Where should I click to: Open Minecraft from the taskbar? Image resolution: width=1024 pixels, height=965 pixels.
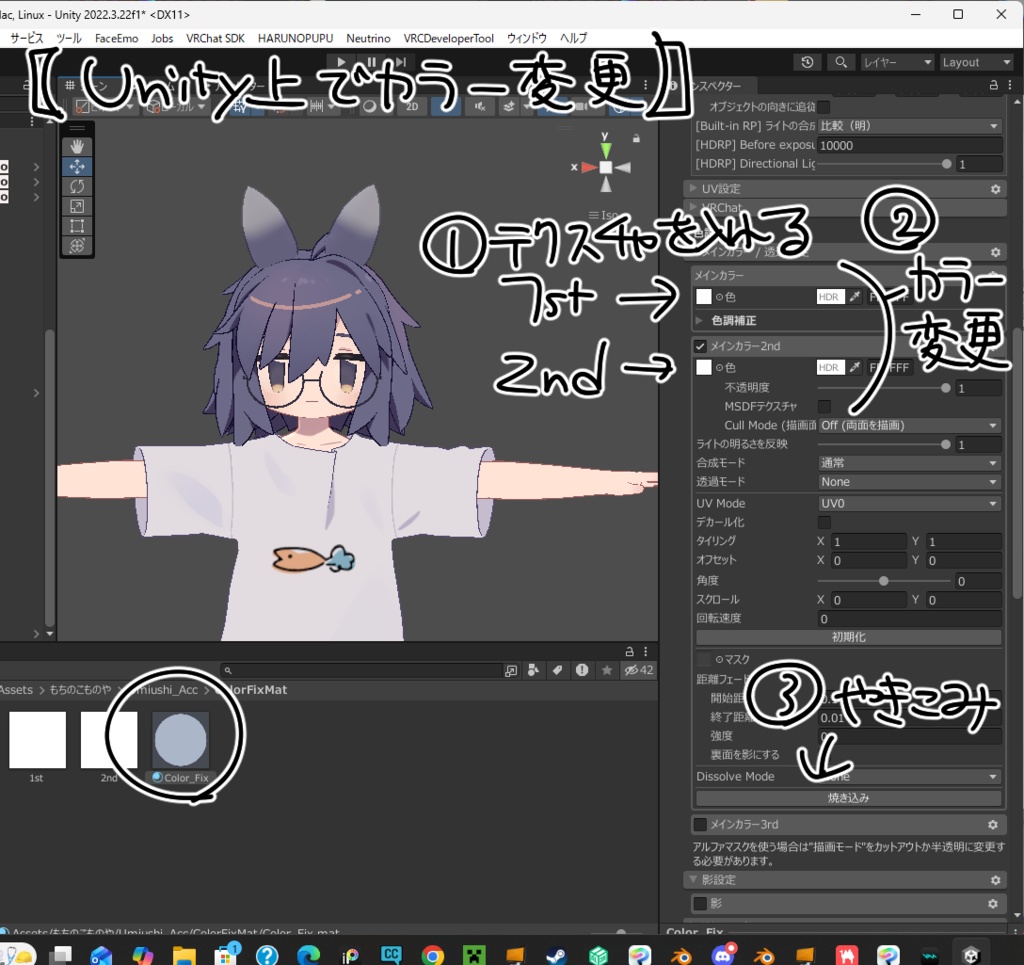[474, 956]
